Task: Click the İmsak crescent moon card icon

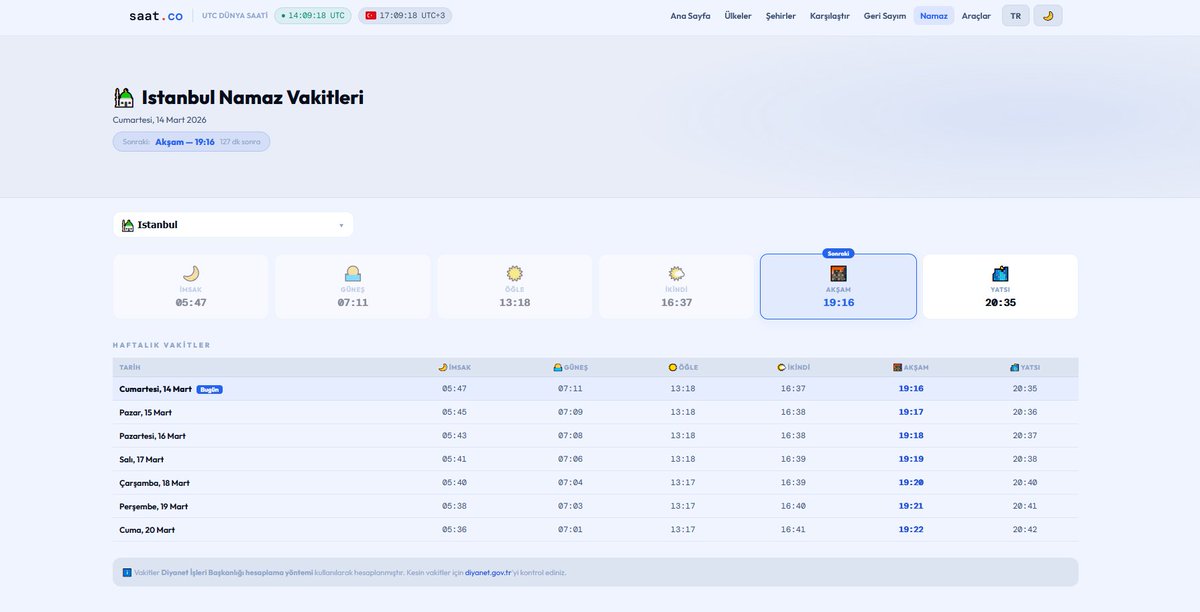Action: [191, 273]
